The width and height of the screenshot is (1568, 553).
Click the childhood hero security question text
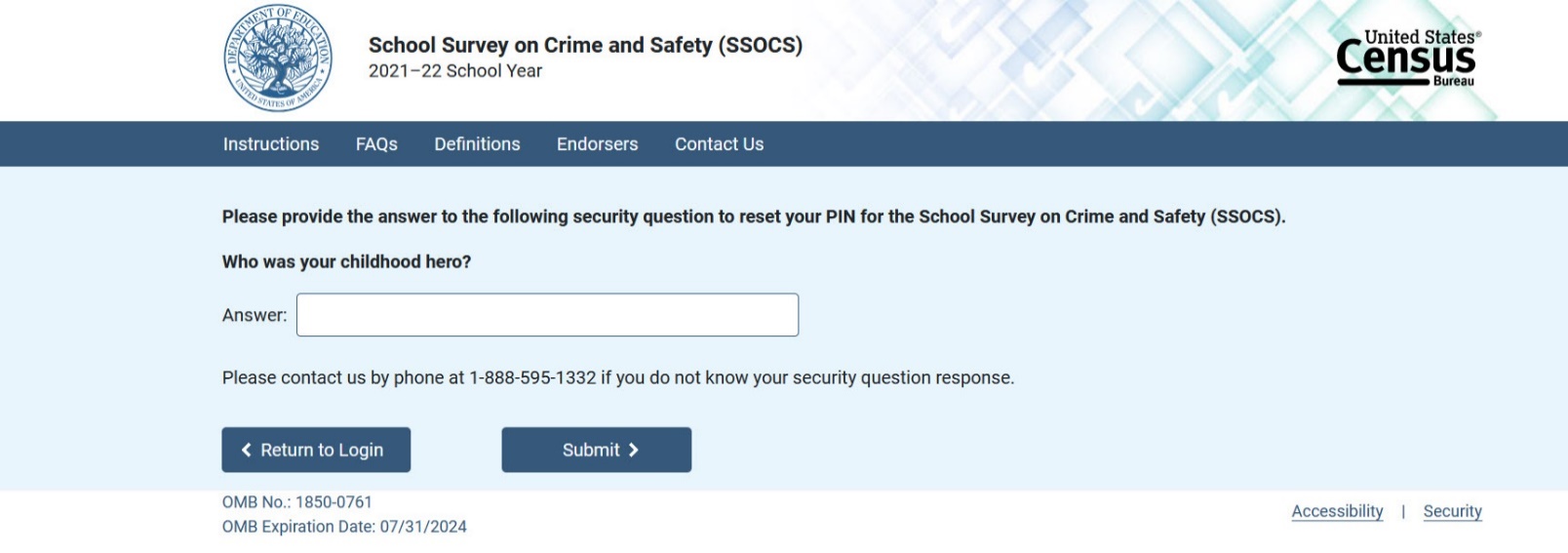point(346,261)
